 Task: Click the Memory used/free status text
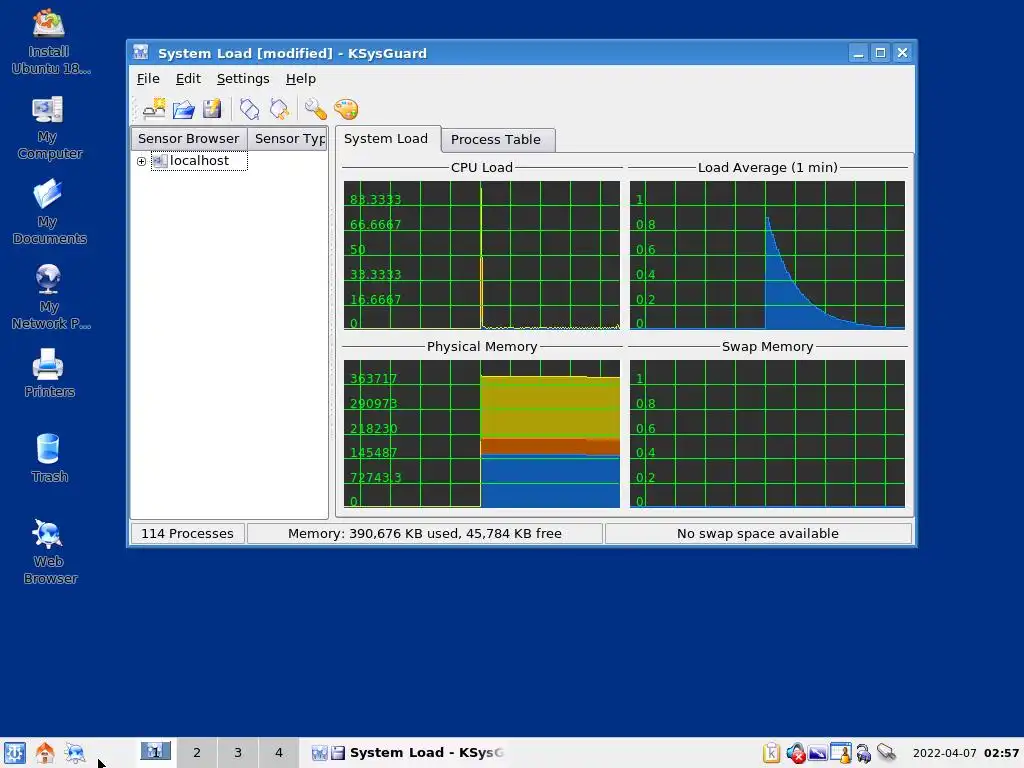pyautogui.click(x=424, y=534)
